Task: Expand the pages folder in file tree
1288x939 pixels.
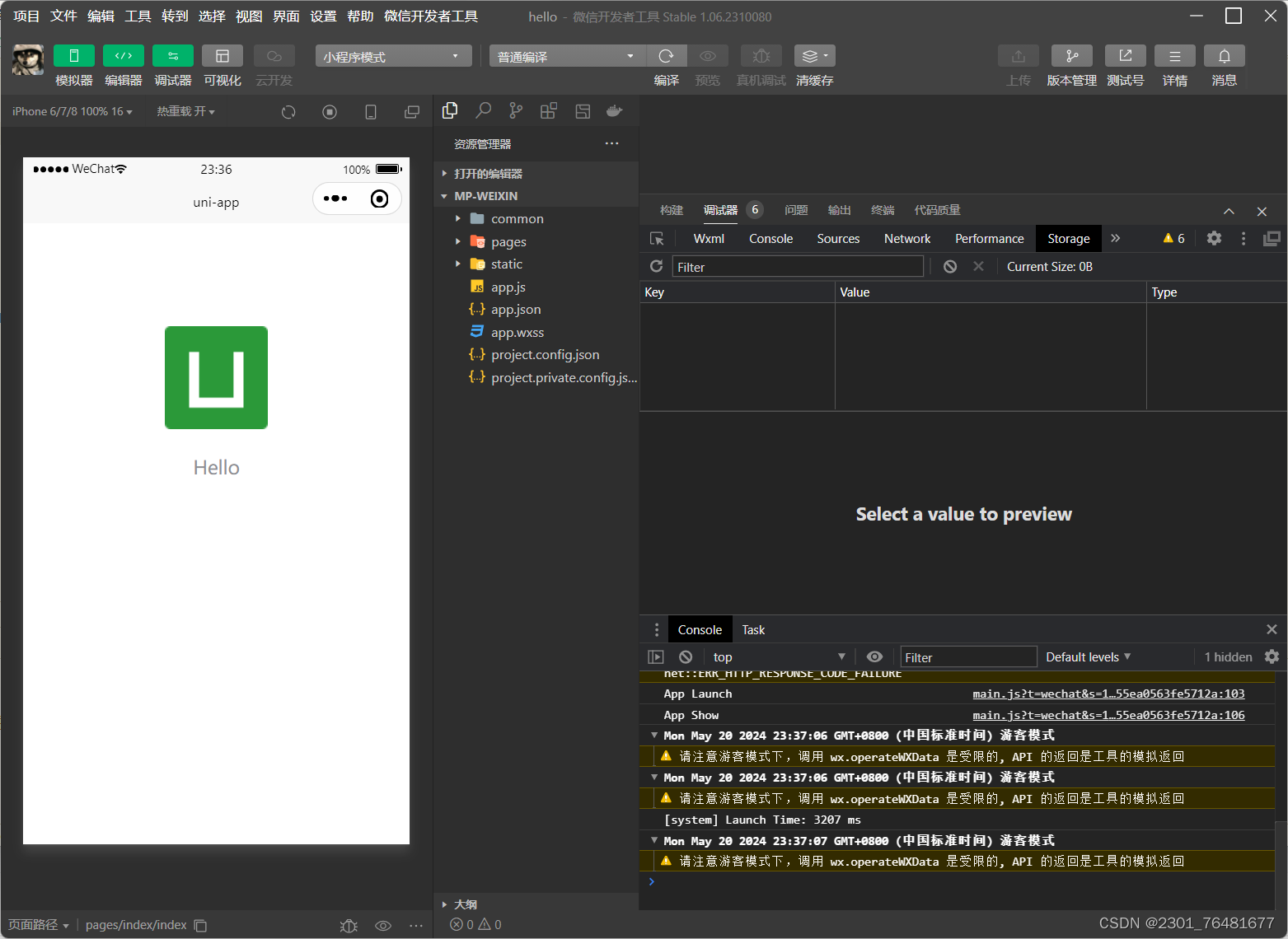Action: 508,241
